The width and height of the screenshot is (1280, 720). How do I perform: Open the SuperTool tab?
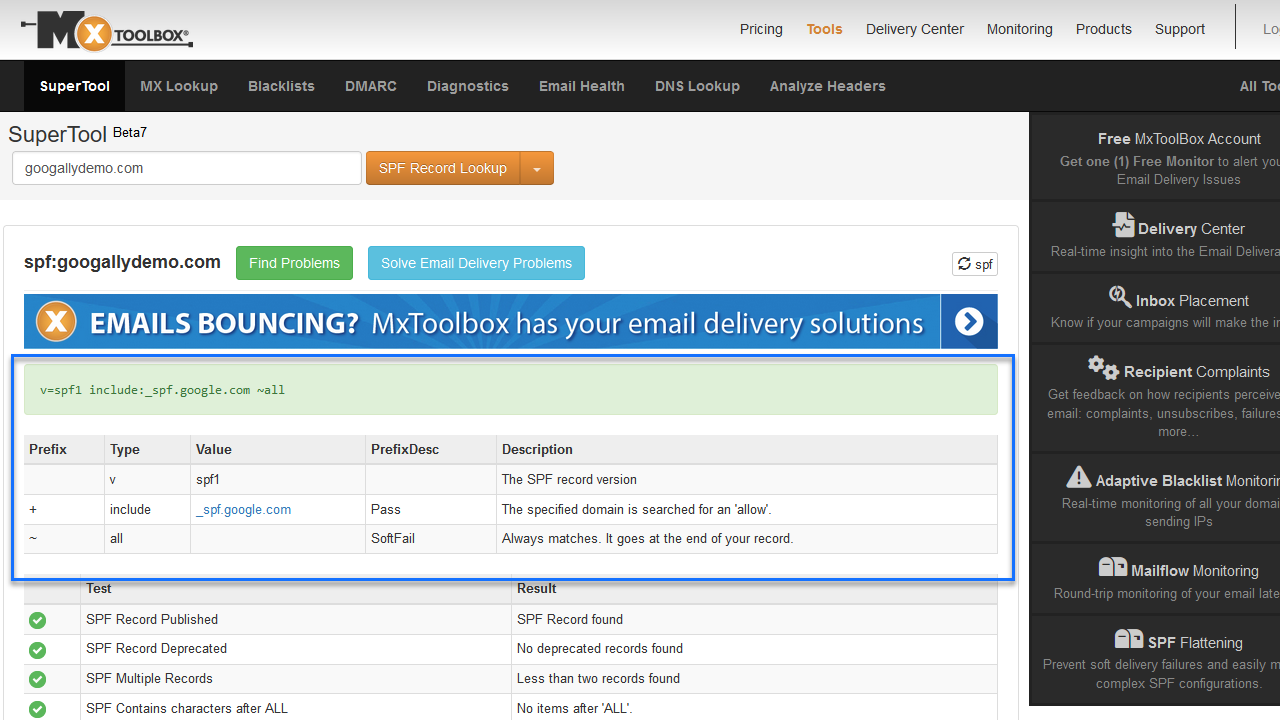[x=75, y=86]
